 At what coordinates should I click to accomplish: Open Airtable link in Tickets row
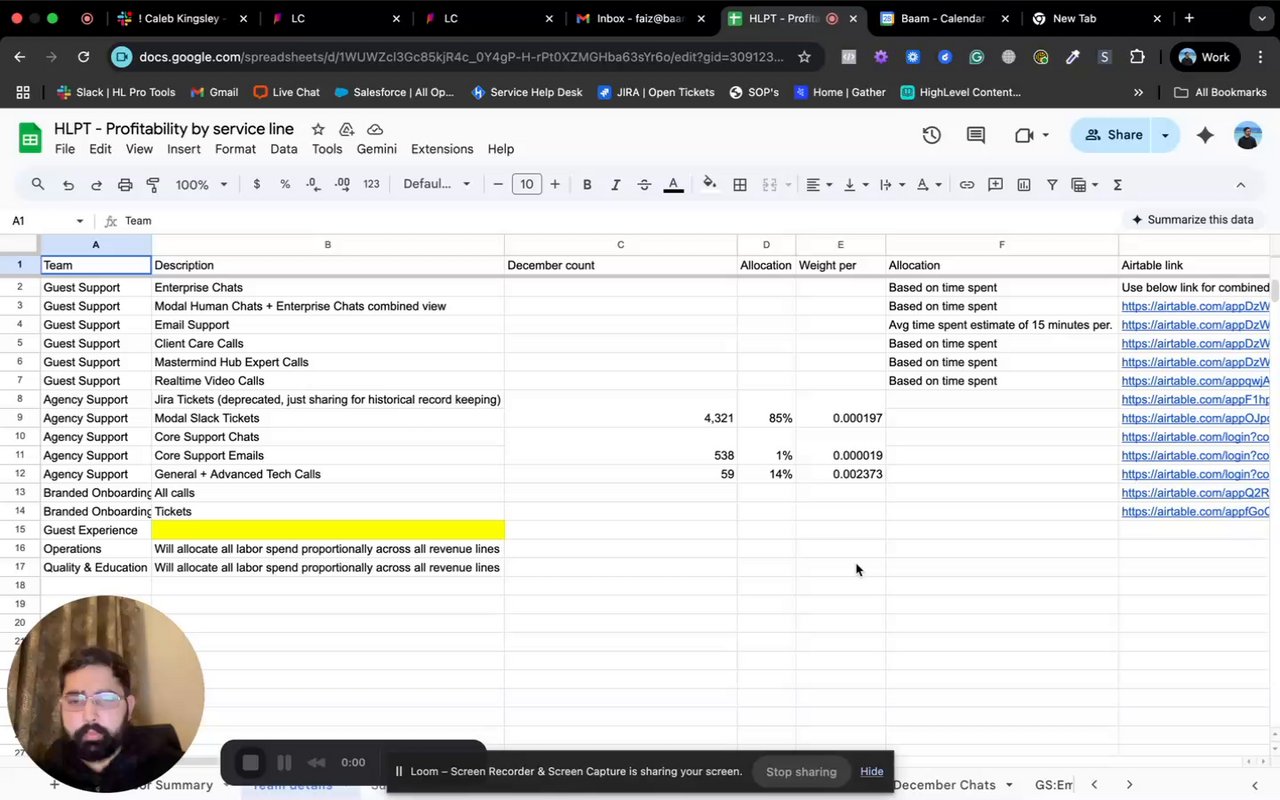click(x=1195, y=512)
